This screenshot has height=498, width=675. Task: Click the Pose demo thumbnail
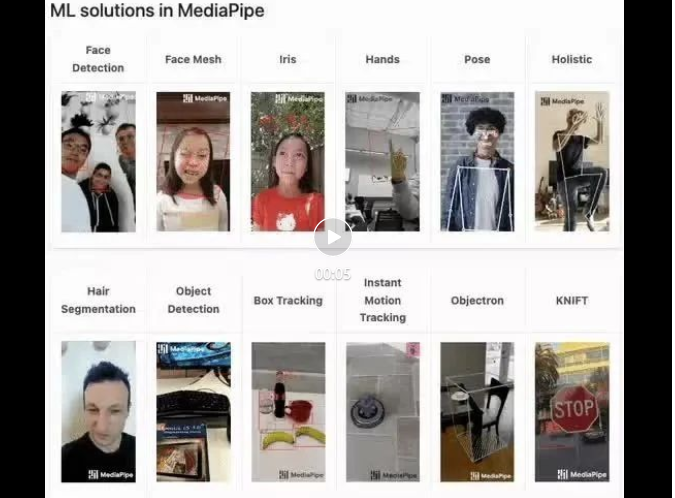[x=477, y=162]
